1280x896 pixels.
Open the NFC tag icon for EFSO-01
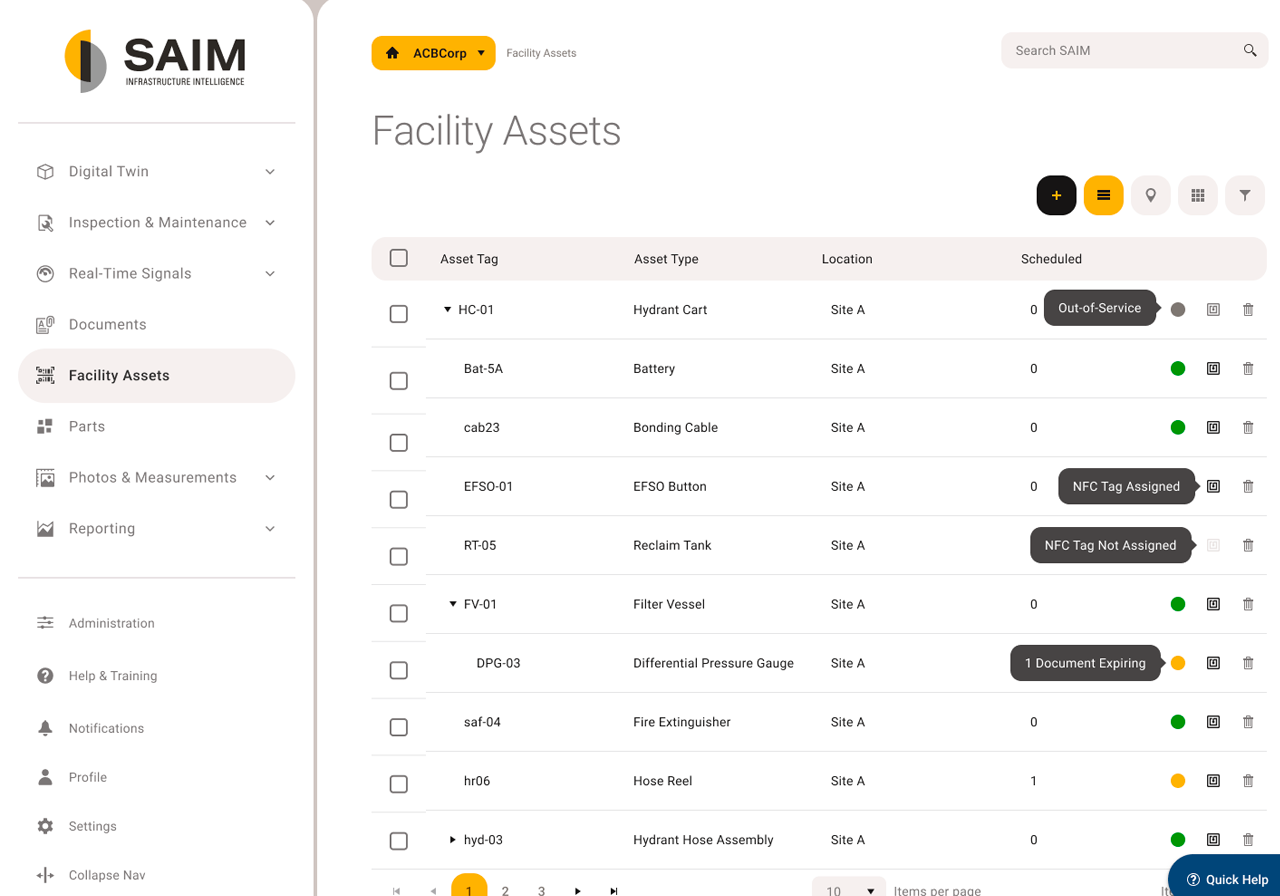[x=1213, y=486]
